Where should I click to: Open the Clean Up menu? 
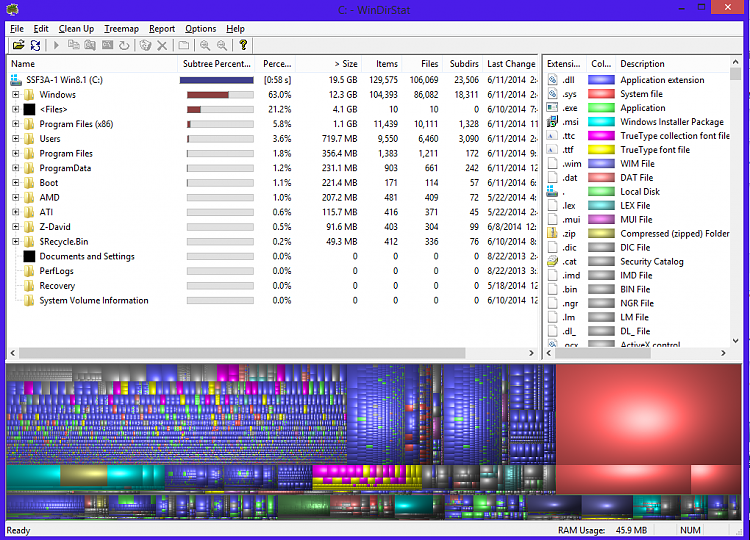(76, 29)
